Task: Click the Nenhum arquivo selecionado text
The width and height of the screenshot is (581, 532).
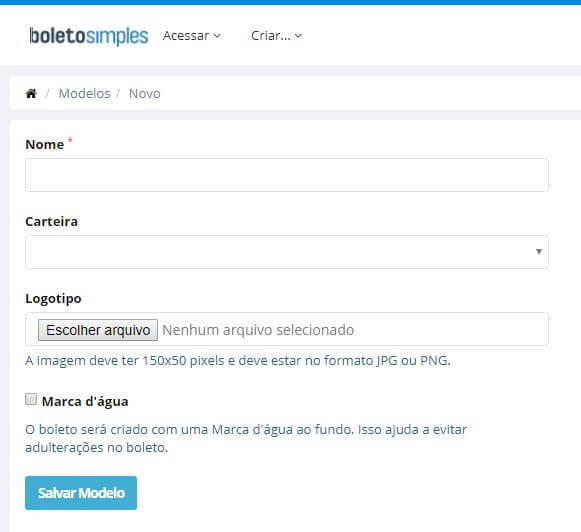Action: (x=258, y=330)
